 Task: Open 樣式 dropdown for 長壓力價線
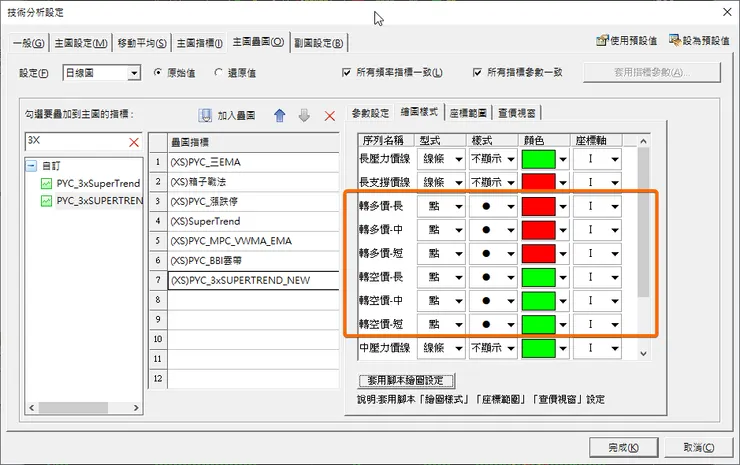511,159
